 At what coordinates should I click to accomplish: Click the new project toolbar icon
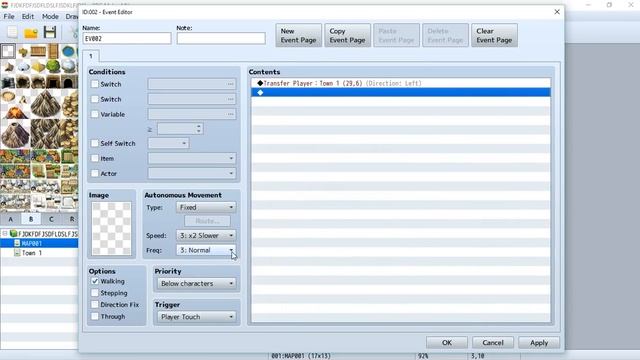tap(12, 32)
